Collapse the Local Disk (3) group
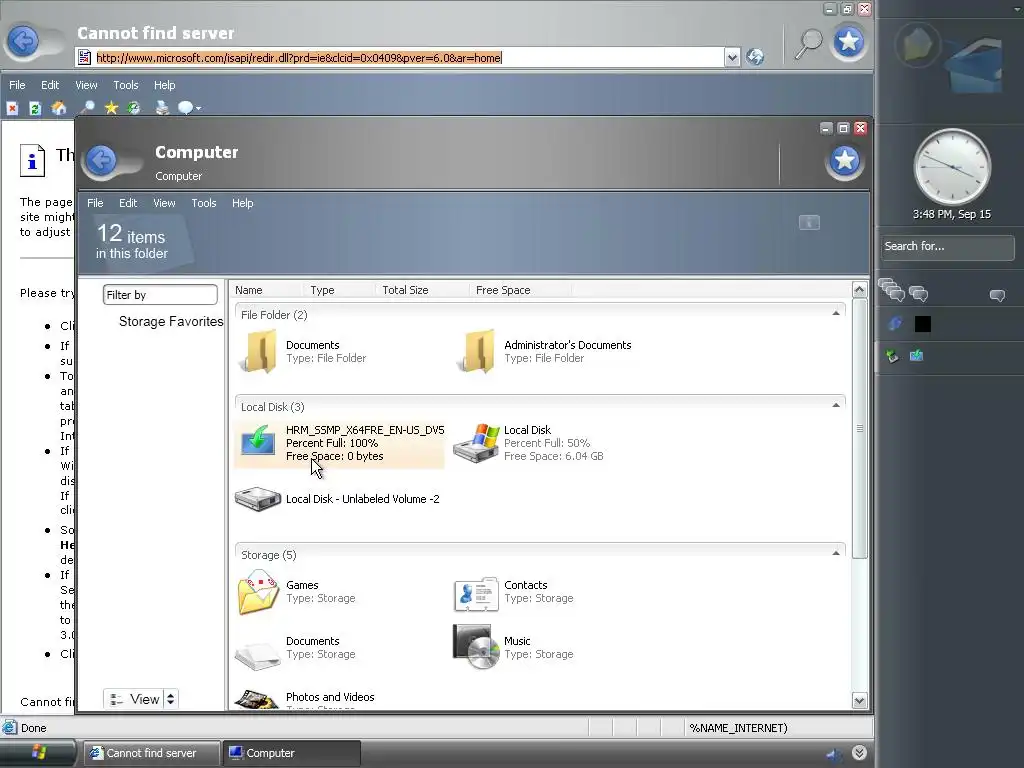 (835, 406)
